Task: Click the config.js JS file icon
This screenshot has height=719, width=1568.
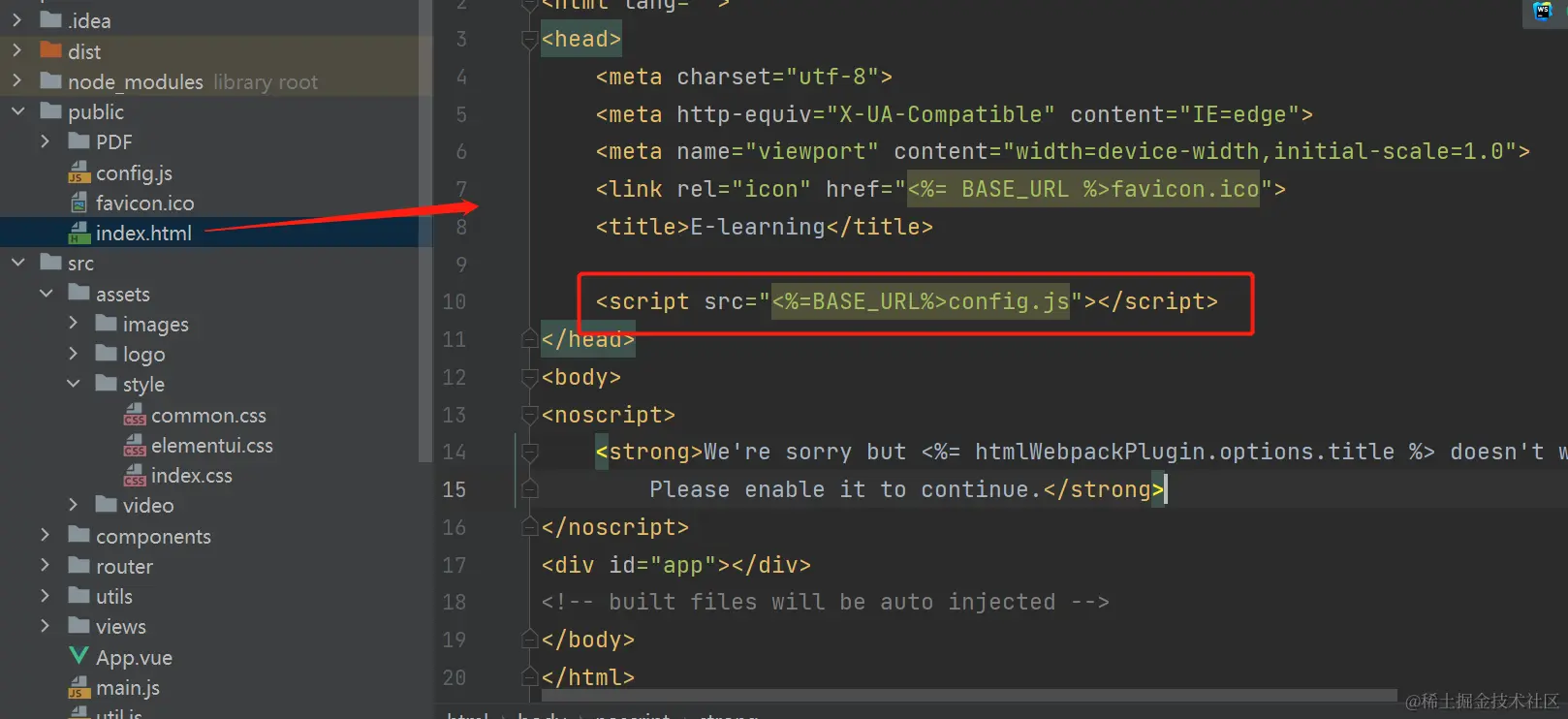Action: click(x=79, y=172)
